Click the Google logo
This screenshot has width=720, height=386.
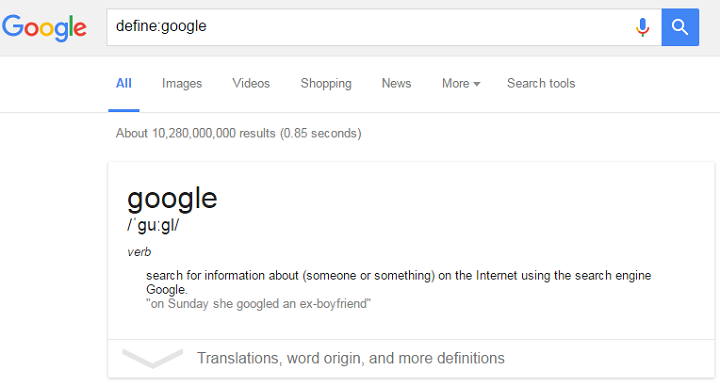[x=44, y=28]
